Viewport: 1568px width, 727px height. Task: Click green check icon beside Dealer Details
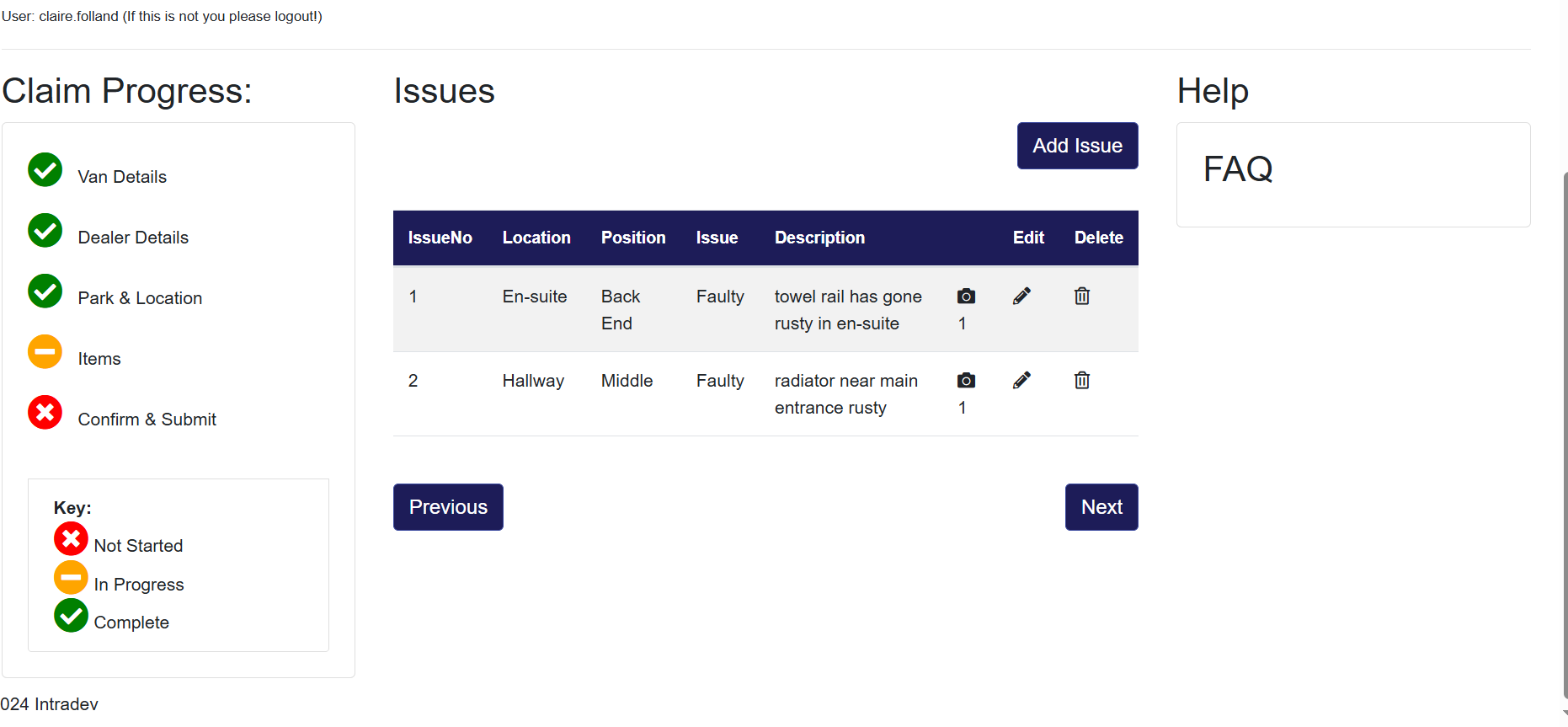(x=45, y=231)
